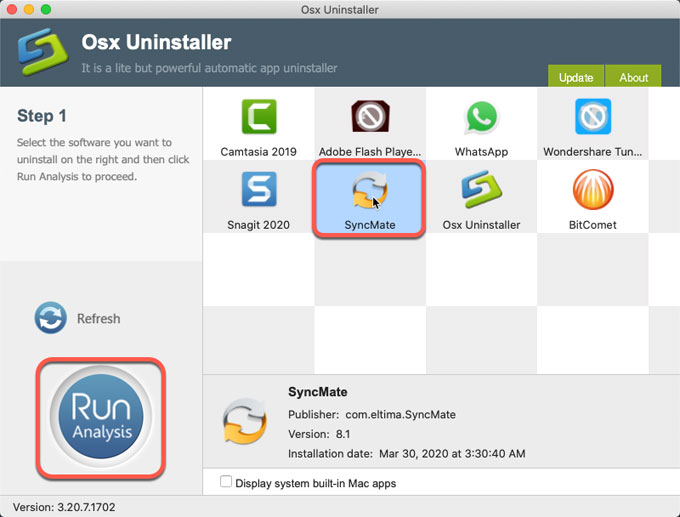Click the Osx Uninstaller header title
This screenshot has width=680, height=517.
pos(156,43)
